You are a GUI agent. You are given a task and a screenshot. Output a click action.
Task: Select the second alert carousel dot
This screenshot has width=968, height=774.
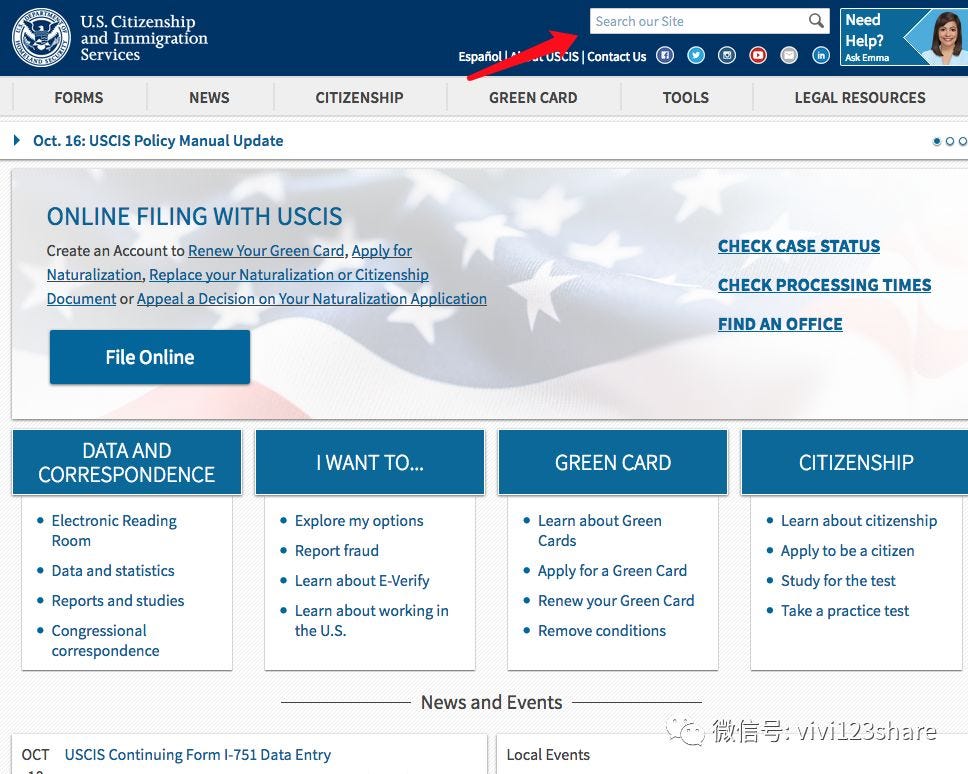pyautogui.click(x=950, y=141)
